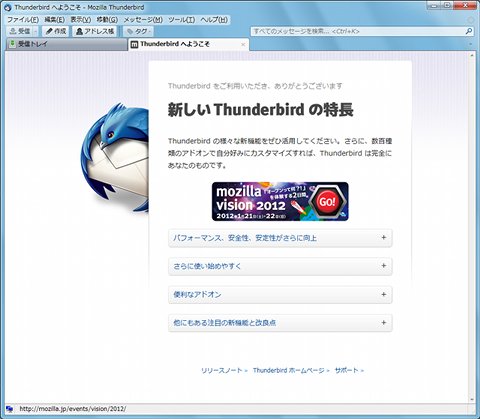
Task: Switch to the 受信トレイ inbox tab
Action: point(67,44)
